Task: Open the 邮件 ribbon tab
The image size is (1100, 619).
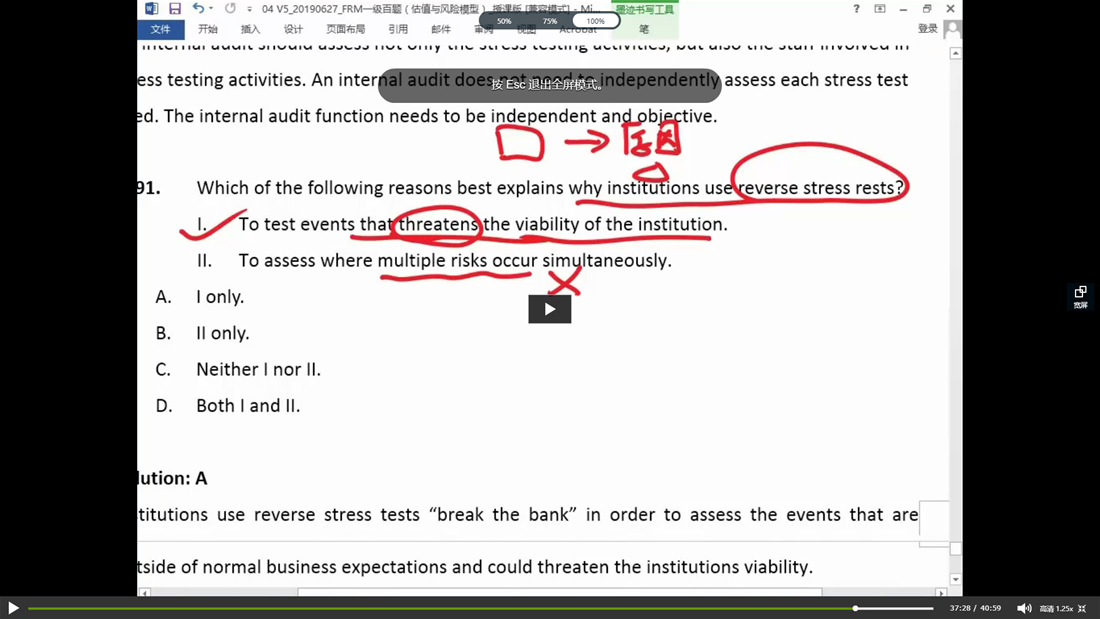Action: (441, 29)
